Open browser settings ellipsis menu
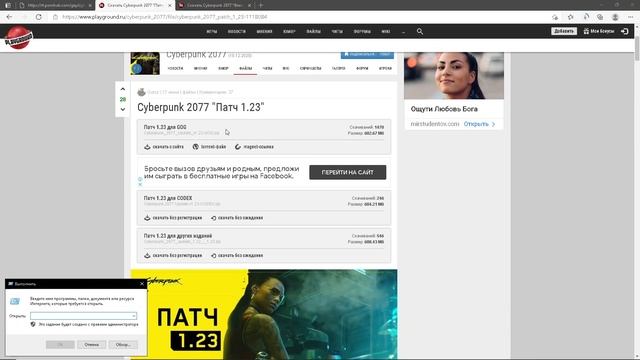This screenshot has width=640, height=360. [631, 17]
